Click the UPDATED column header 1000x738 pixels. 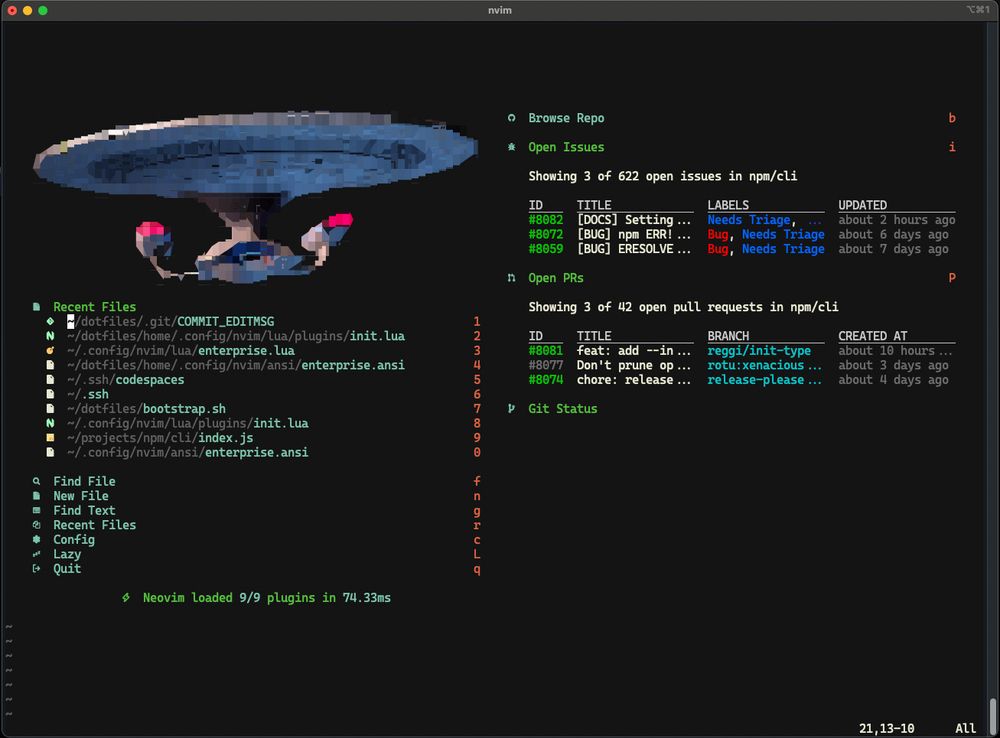(x=862, y=205)
